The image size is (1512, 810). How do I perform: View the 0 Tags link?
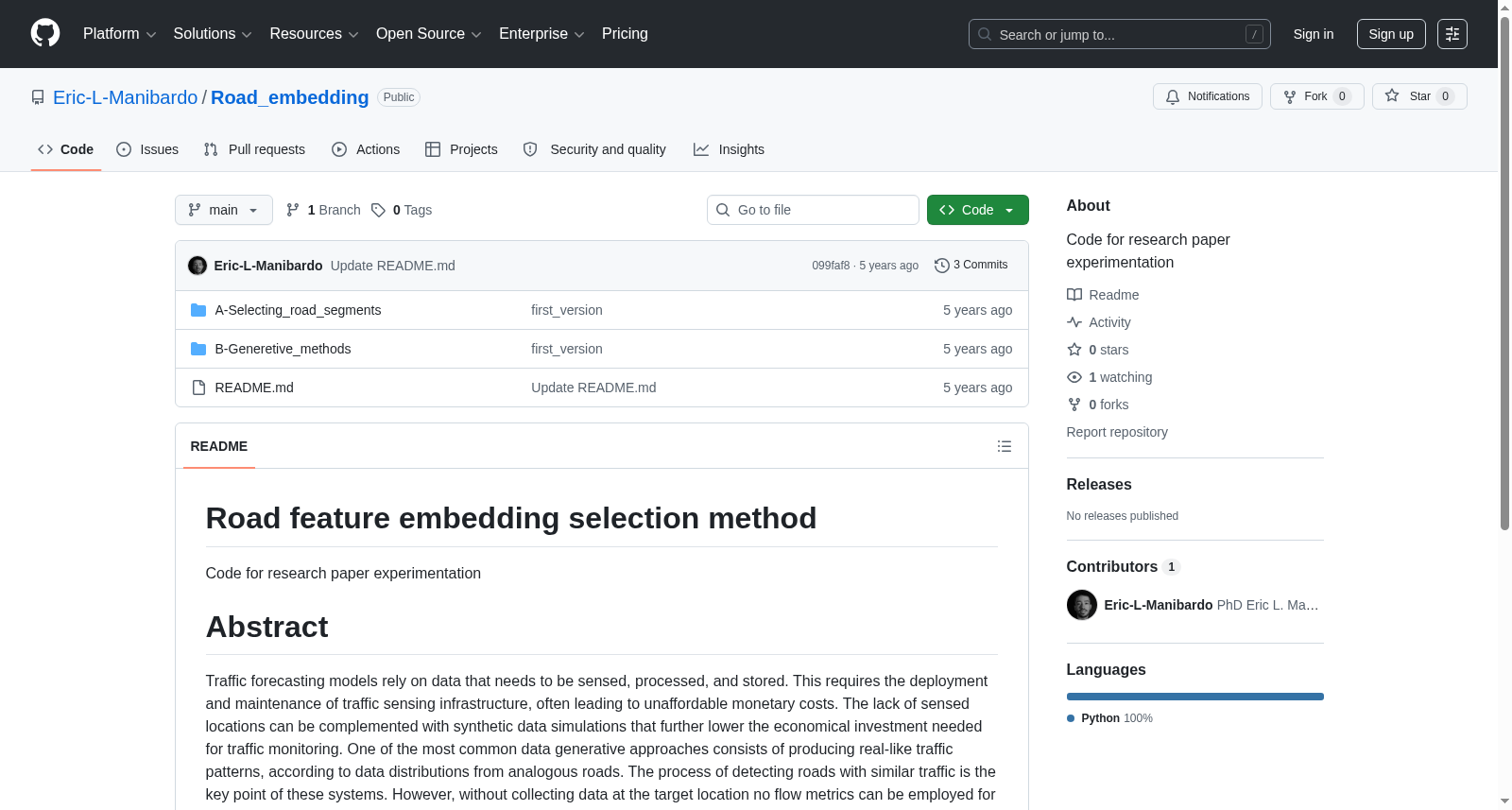402,210
